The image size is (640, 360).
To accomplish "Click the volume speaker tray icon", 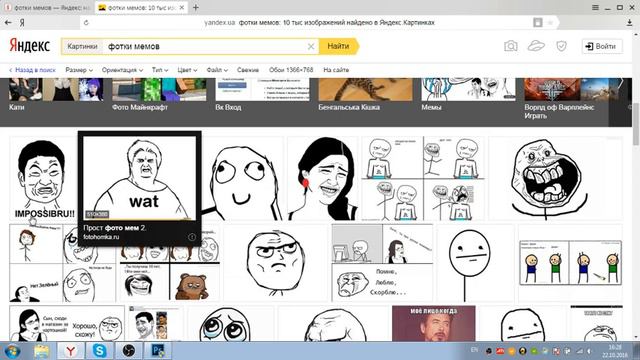I will click(590, 351).
